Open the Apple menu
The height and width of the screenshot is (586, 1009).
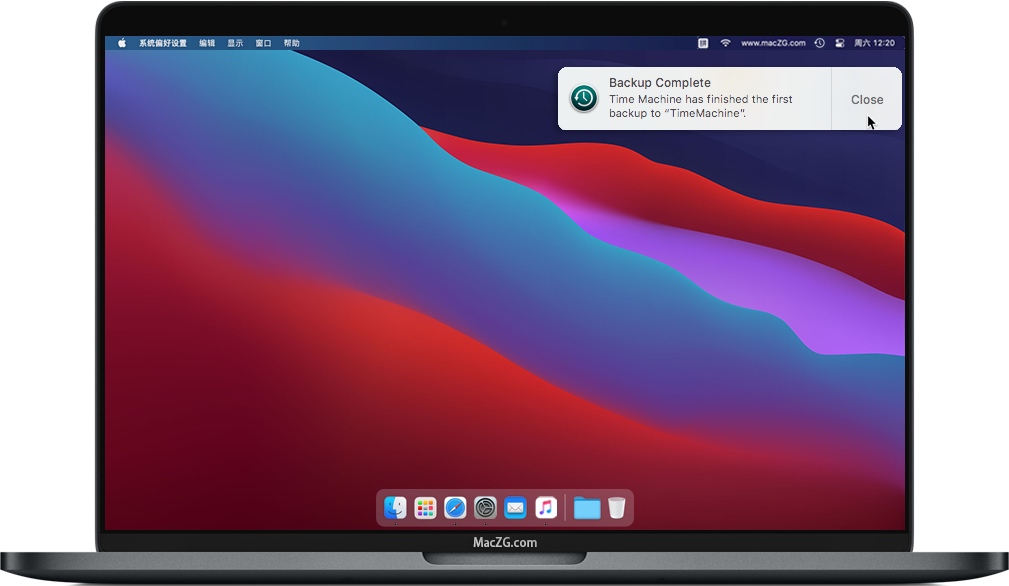point(122,43)
